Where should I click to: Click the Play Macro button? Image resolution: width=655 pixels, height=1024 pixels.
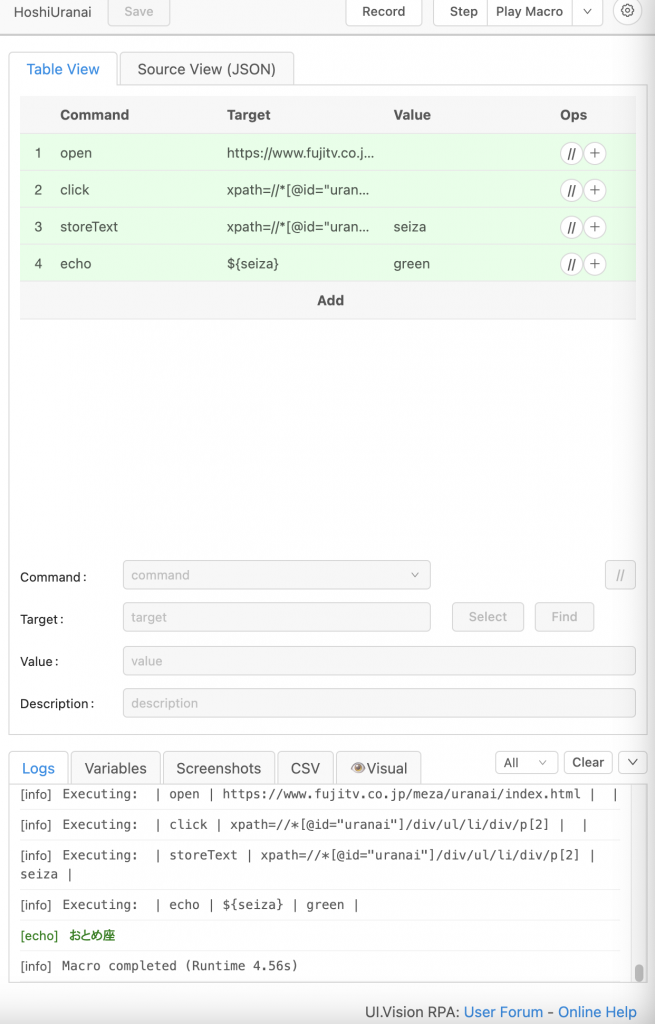pos(530,12)
